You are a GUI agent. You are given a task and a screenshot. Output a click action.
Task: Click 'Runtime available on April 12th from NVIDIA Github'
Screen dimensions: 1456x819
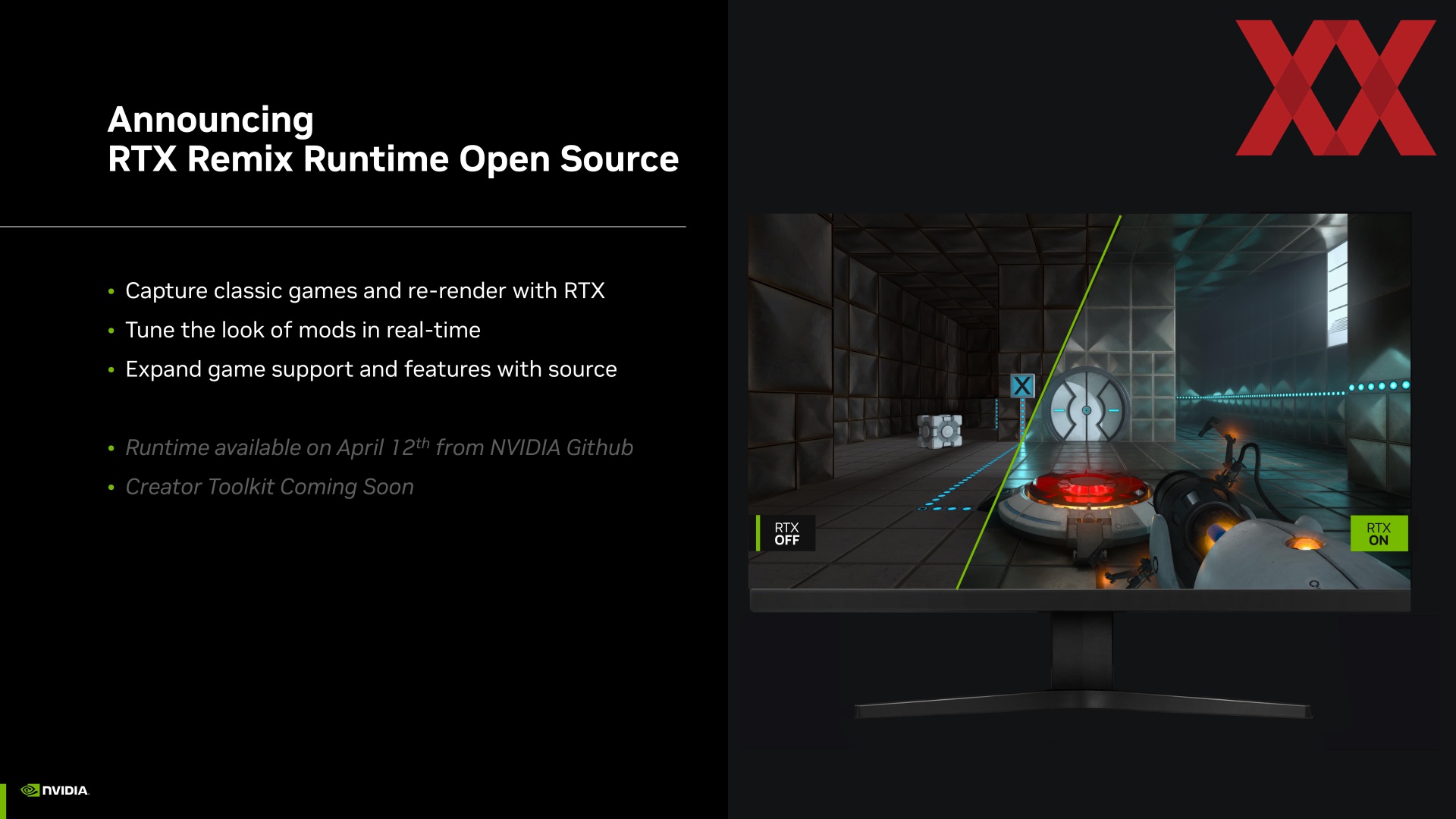tap(379, 447)
